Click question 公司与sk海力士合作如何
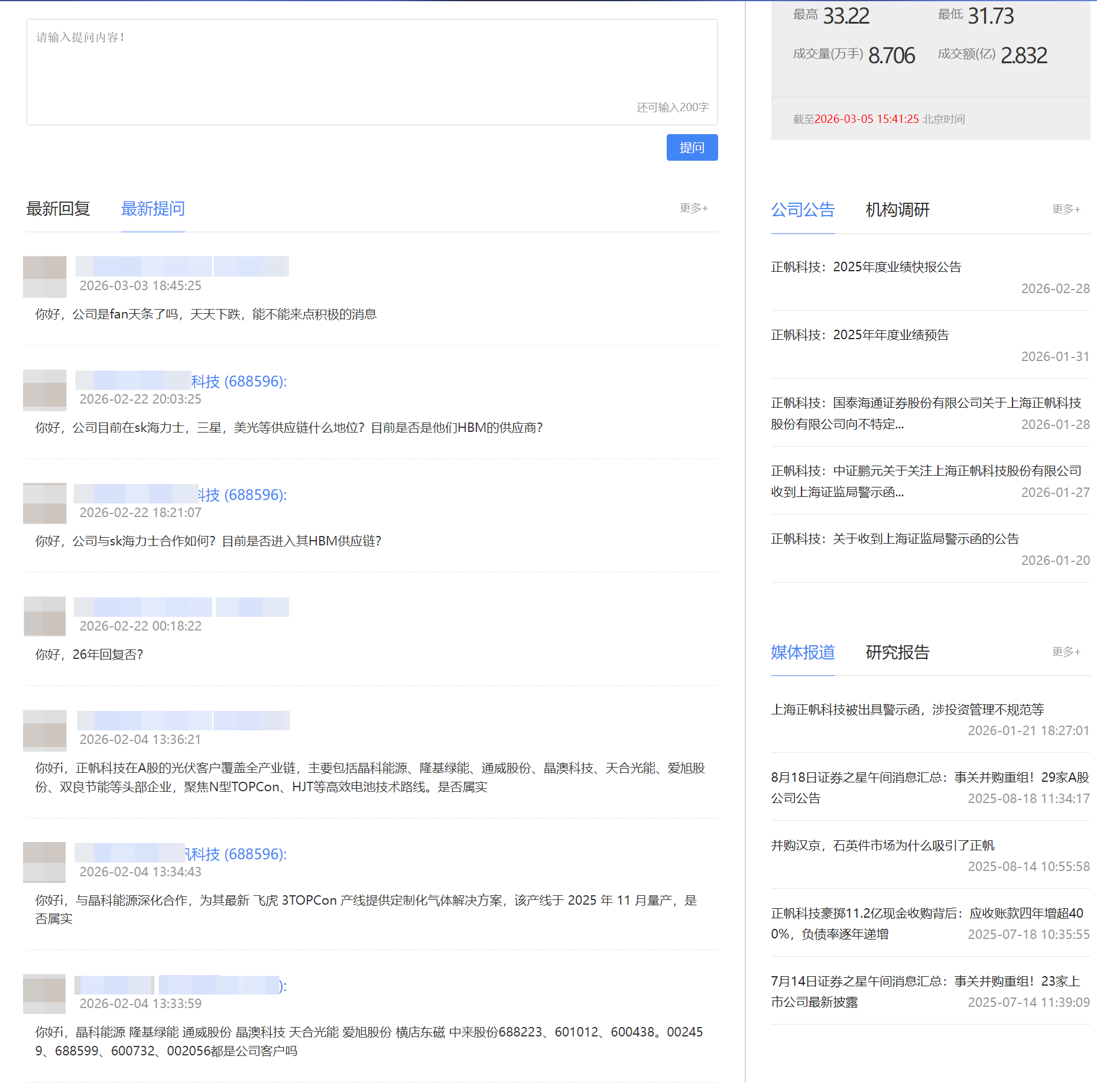This screenshot has height=1092, width=1097. pyautogui.click(x=208, y=541)
